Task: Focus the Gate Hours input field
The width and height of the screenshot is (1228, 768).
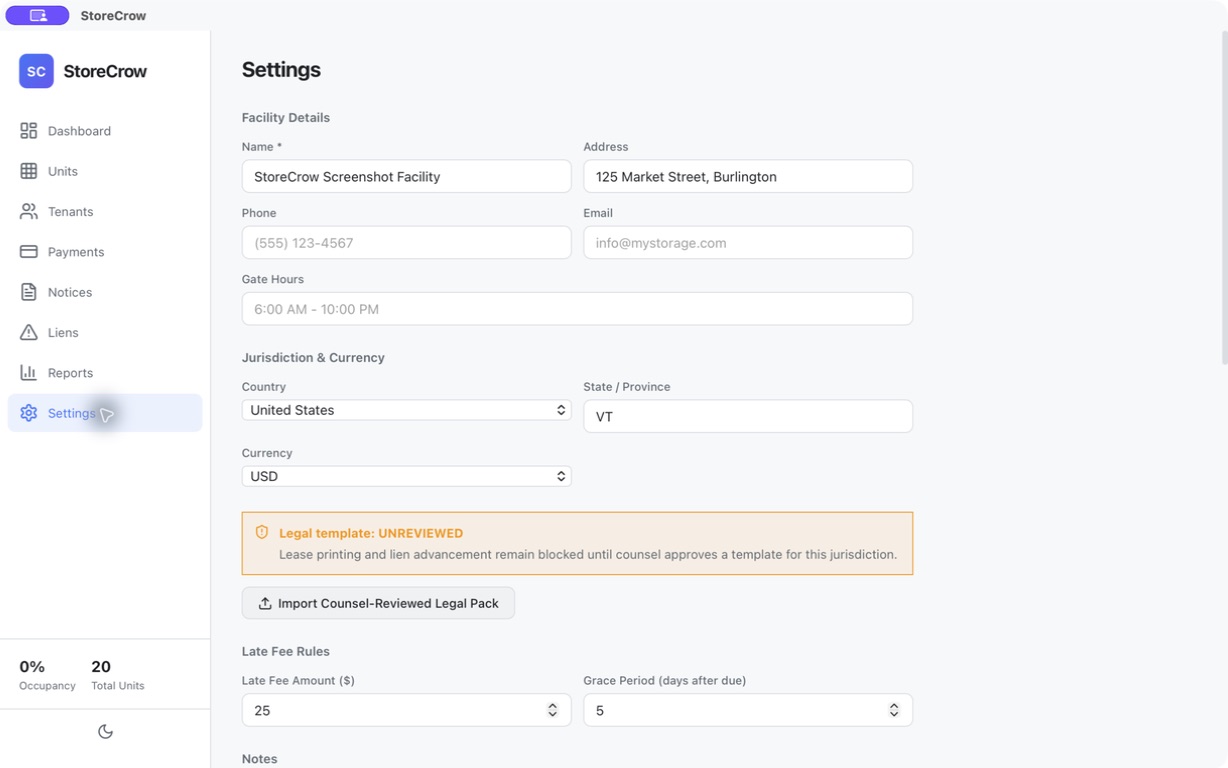Action: tap(577, 309)
